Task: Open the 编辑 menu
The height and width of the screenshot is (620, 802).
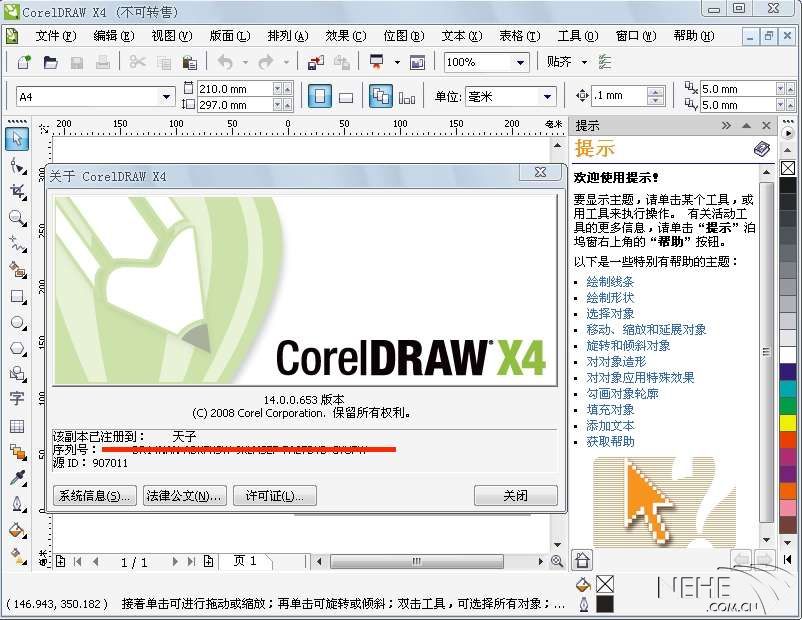Action: 113,36
